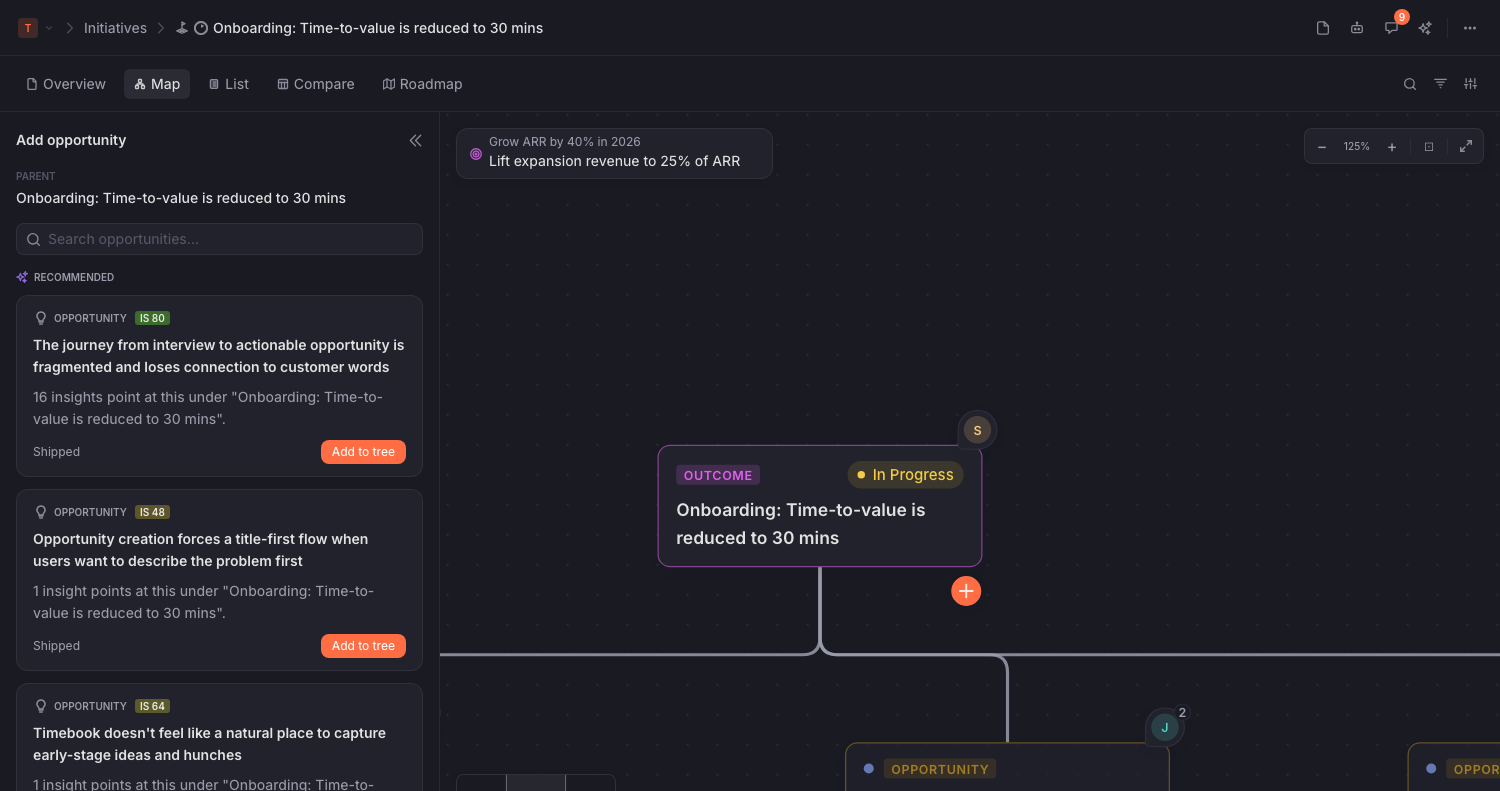The height and width of the screenshot is (791, 1500).
Task: Open the document icon in the top bar
Action: click(x=1323, y=28)
